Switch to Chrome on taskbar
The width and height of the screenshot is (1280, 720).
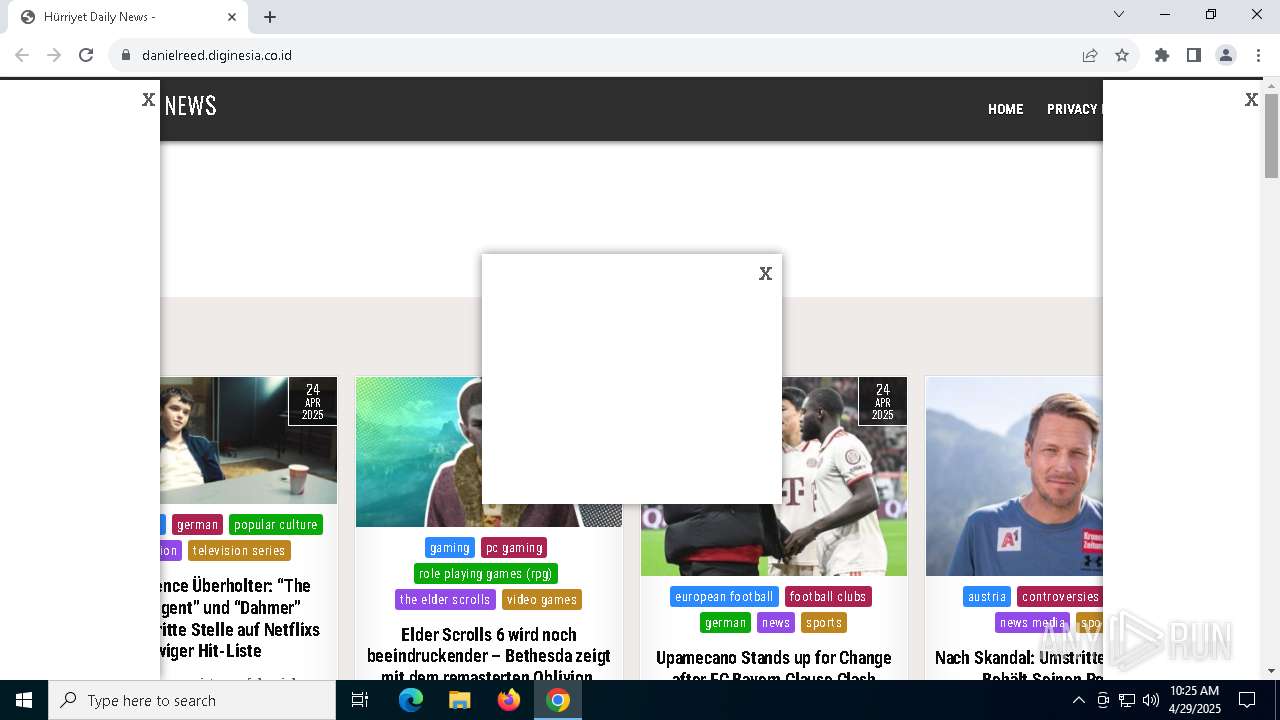[x=558, y=700]
